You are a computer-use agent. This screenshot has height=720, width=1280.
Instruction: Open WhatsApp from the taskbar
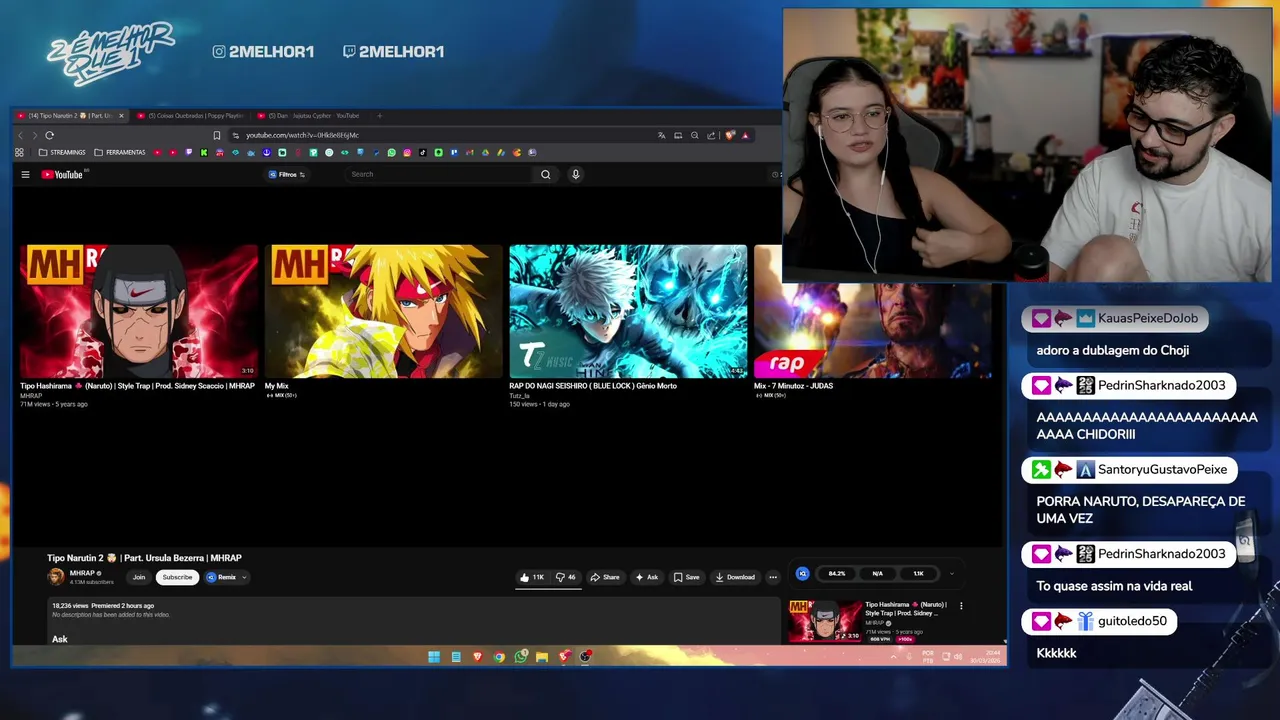click(x=521, y=657)
